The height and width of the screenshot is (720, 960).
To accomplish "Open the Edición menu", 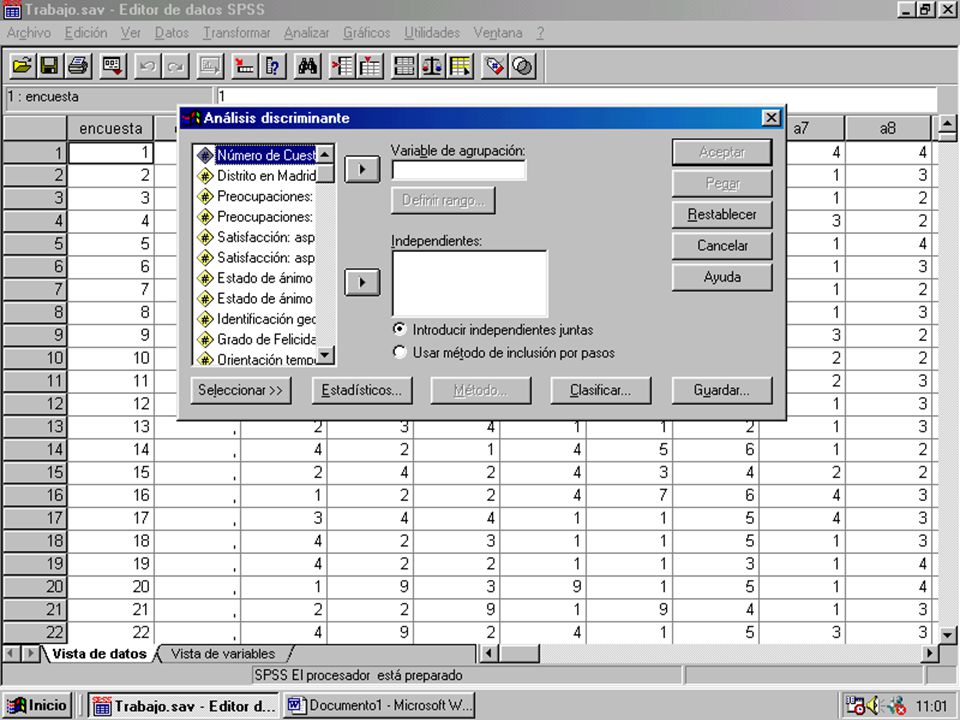I will [86, 32].
